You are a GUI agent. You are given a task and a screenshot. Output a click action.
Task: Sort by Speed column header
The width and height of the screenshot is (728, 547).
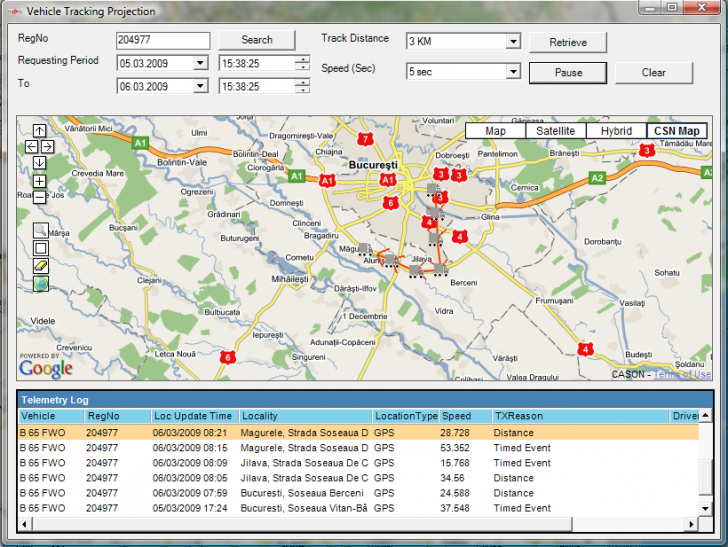coord(466,416)
